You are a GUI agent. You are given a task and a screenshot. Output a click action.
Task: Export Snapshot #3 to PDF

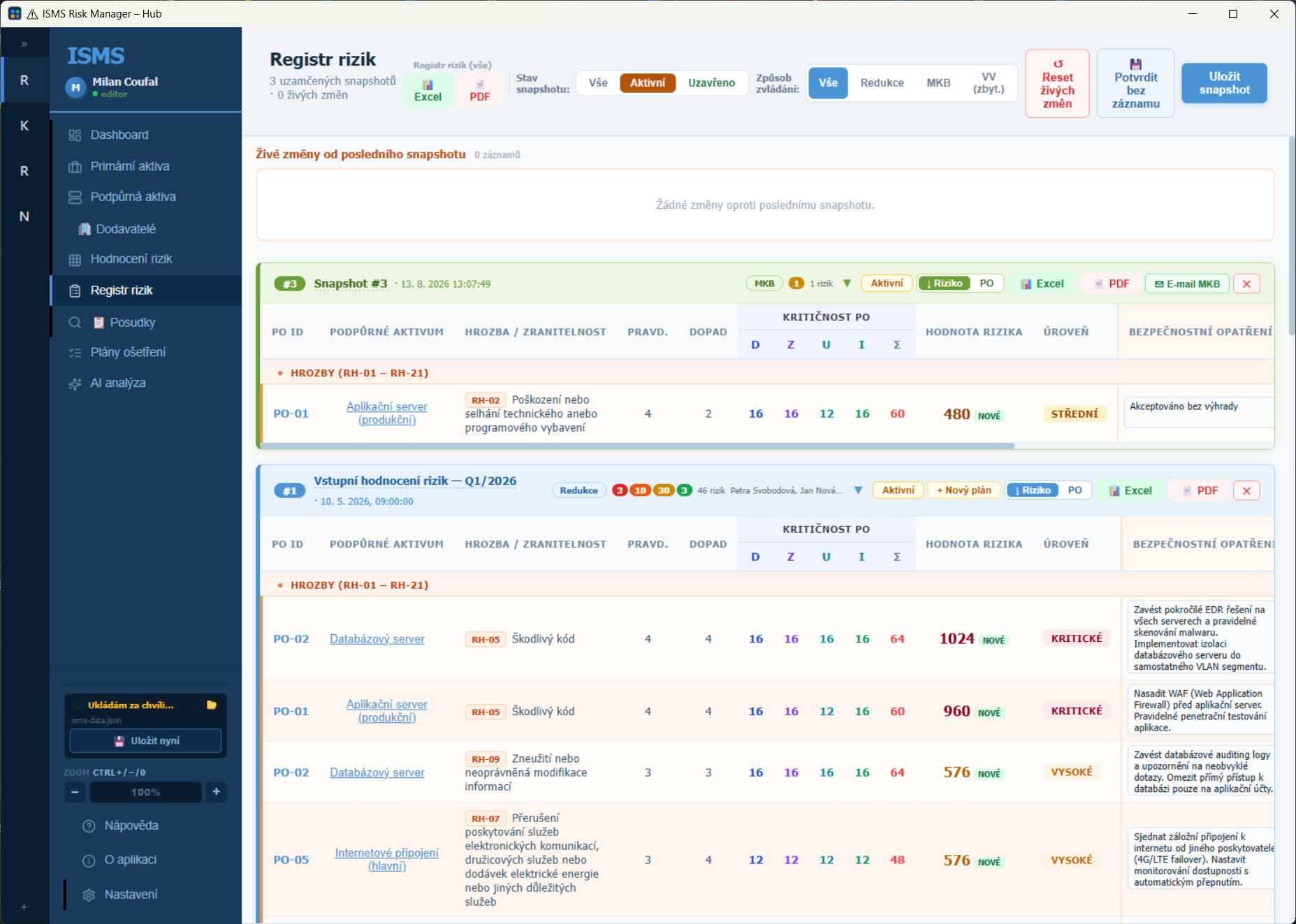1111,284
